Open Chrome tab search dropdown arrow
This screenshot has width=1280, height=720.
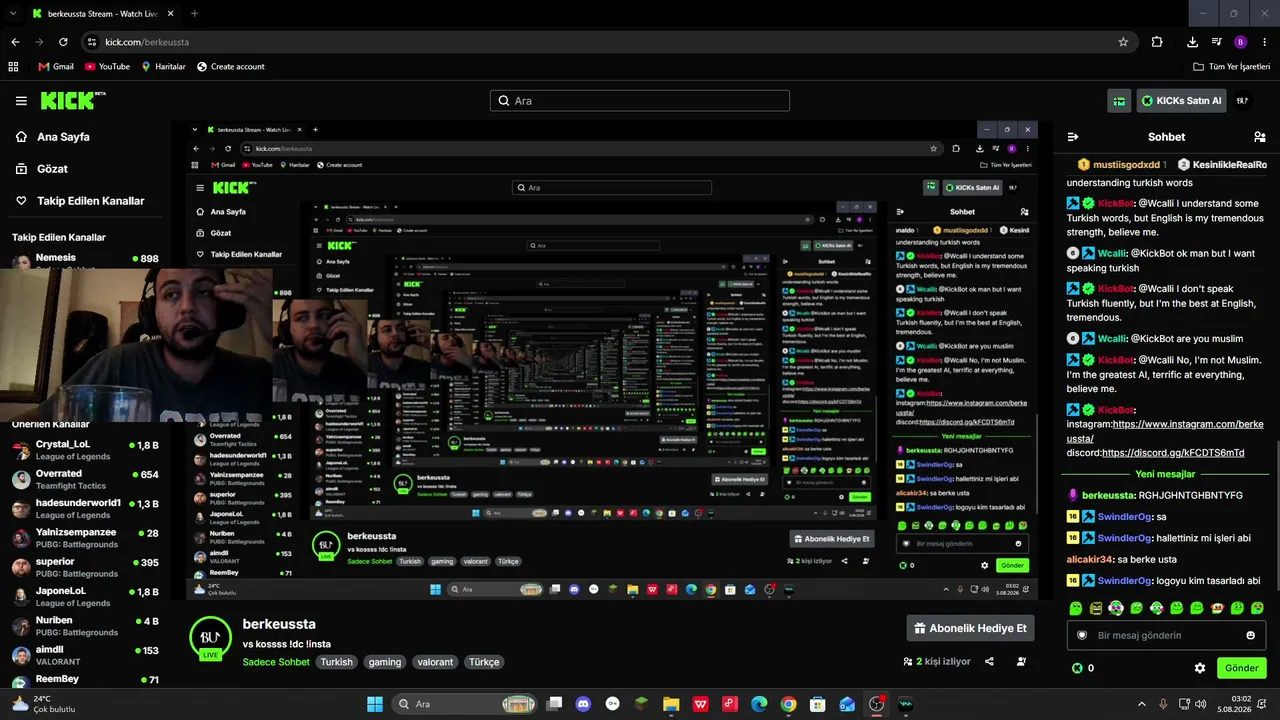coord(14,14)
